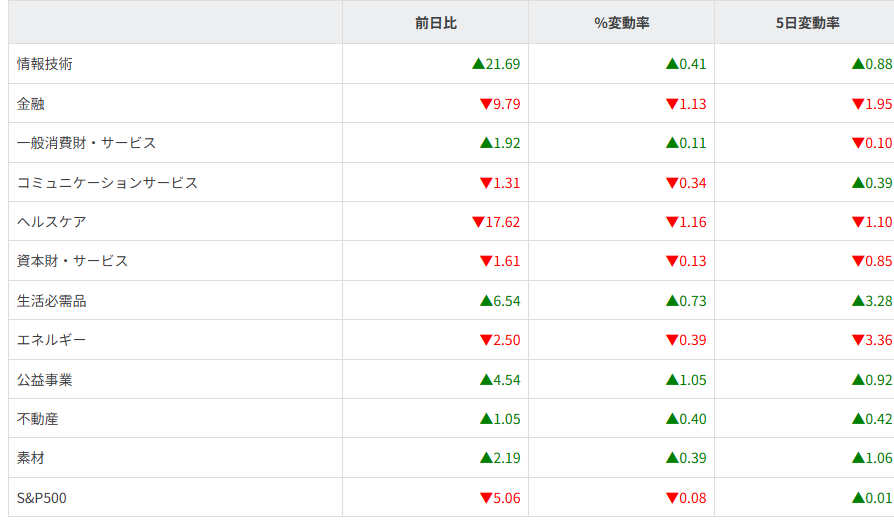Click the S&P500 index row label
Image resolution: width=894 pixels, height=532 pixels.
point(42,498)
